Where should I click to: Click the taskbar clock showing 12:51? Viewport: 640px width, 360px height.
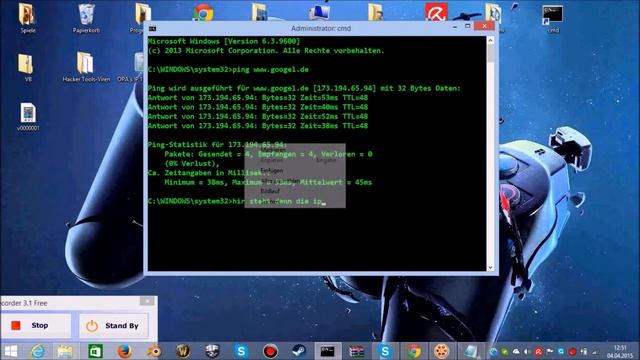pyautogui.click(x=620, y=351)
